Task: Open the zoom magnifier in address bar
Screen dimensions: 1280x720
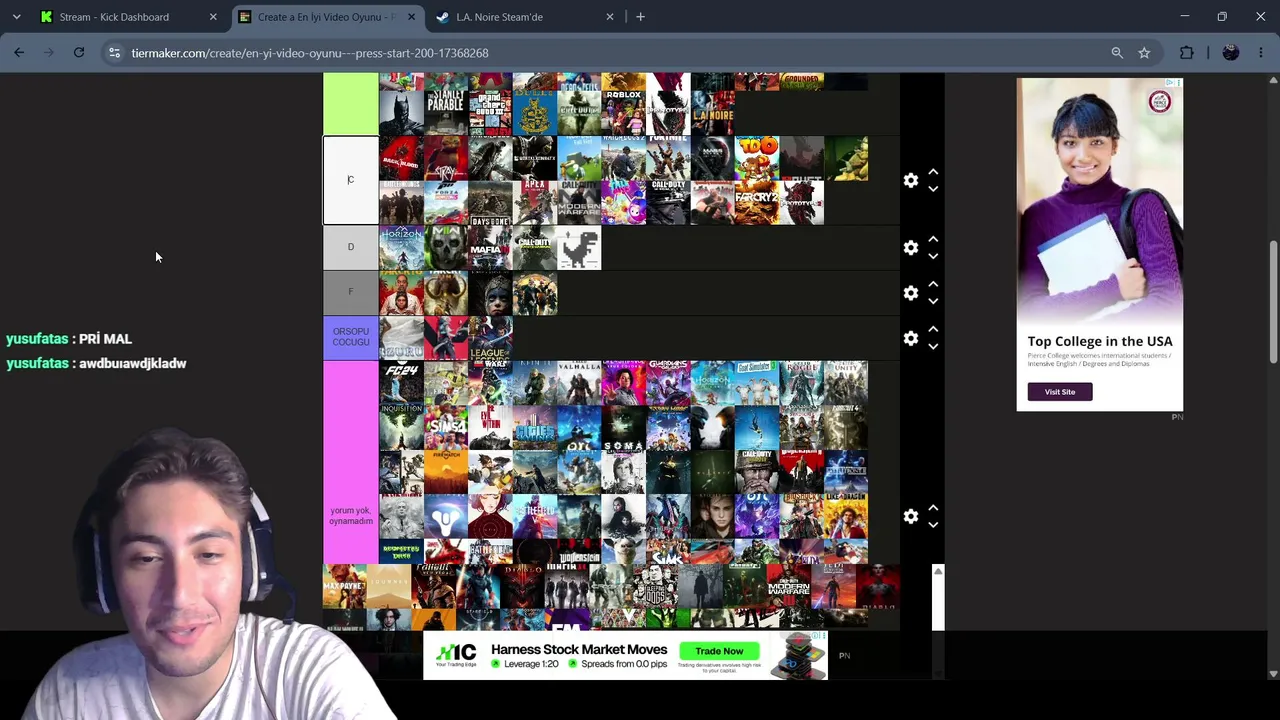Action: point(1117,53)
